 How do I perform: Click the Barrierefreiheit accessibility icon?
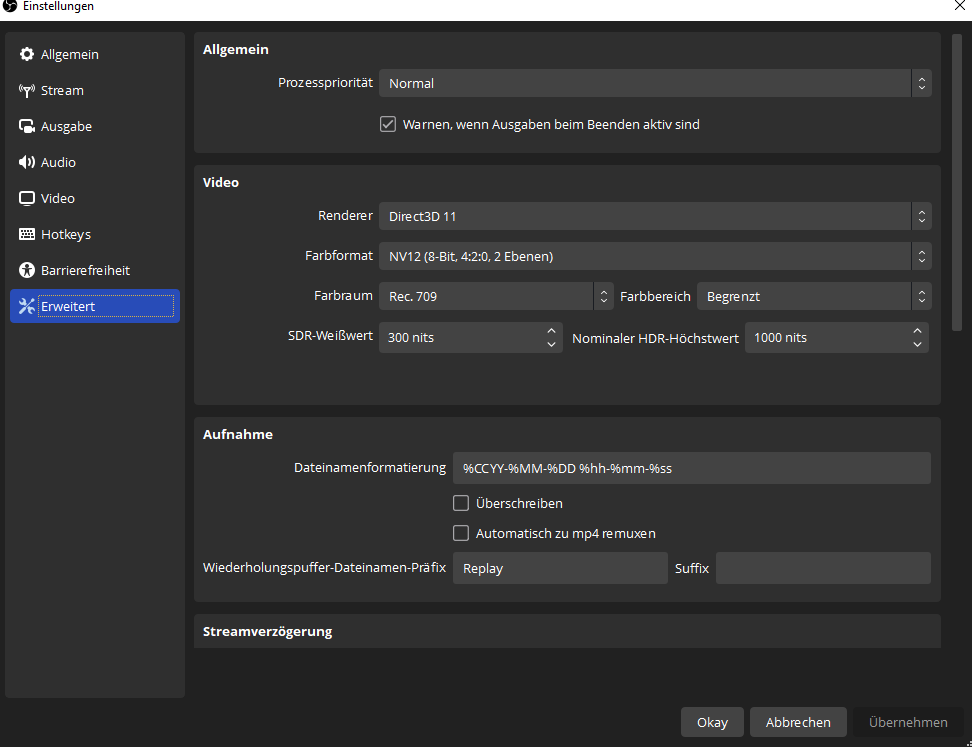[27, 270]
